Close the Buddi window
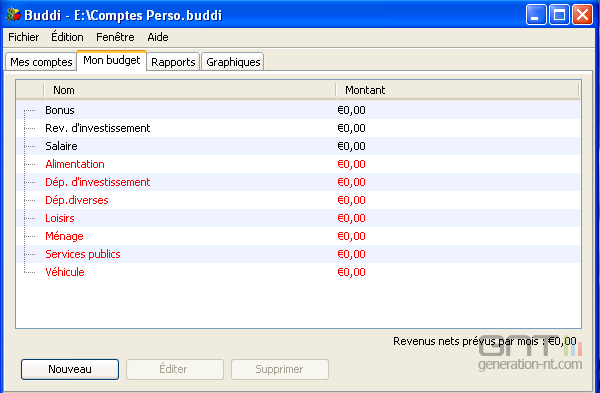Screen dimensions: 600x393 tap(582, 15)
